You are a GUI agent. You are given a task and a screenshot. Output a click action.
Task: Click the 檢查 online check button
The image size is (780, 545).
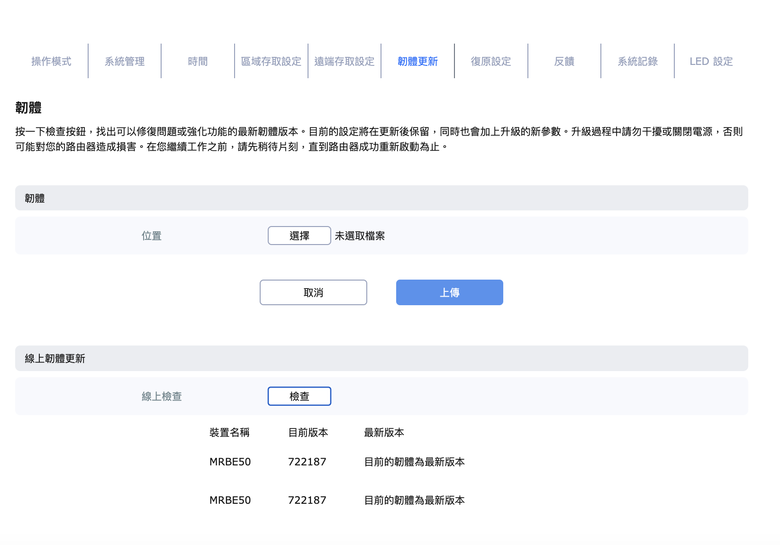coord(299,396)
